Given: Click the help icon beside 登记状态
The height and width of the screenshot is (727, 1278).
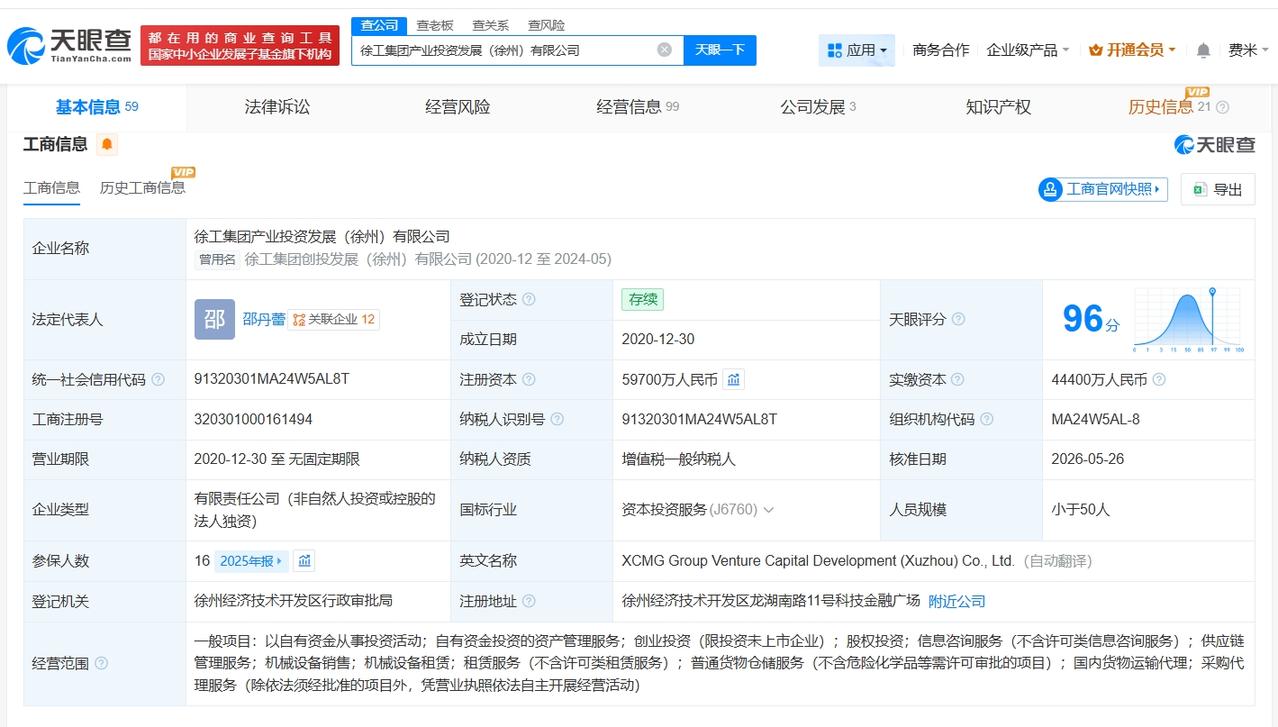Looking at the screenshot, I should [528, 299].
